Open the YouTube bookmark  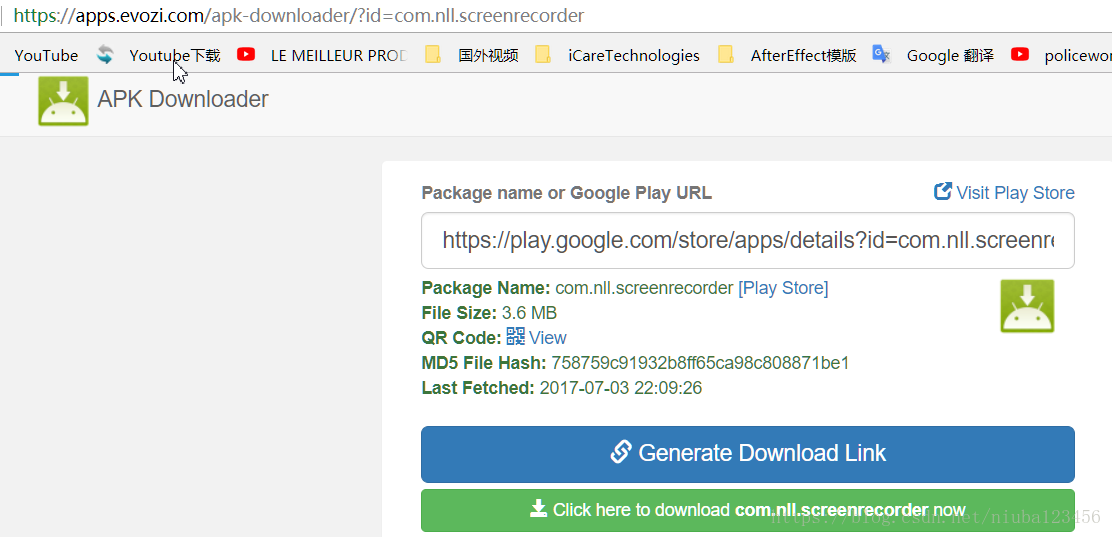(x=46, y=55)
